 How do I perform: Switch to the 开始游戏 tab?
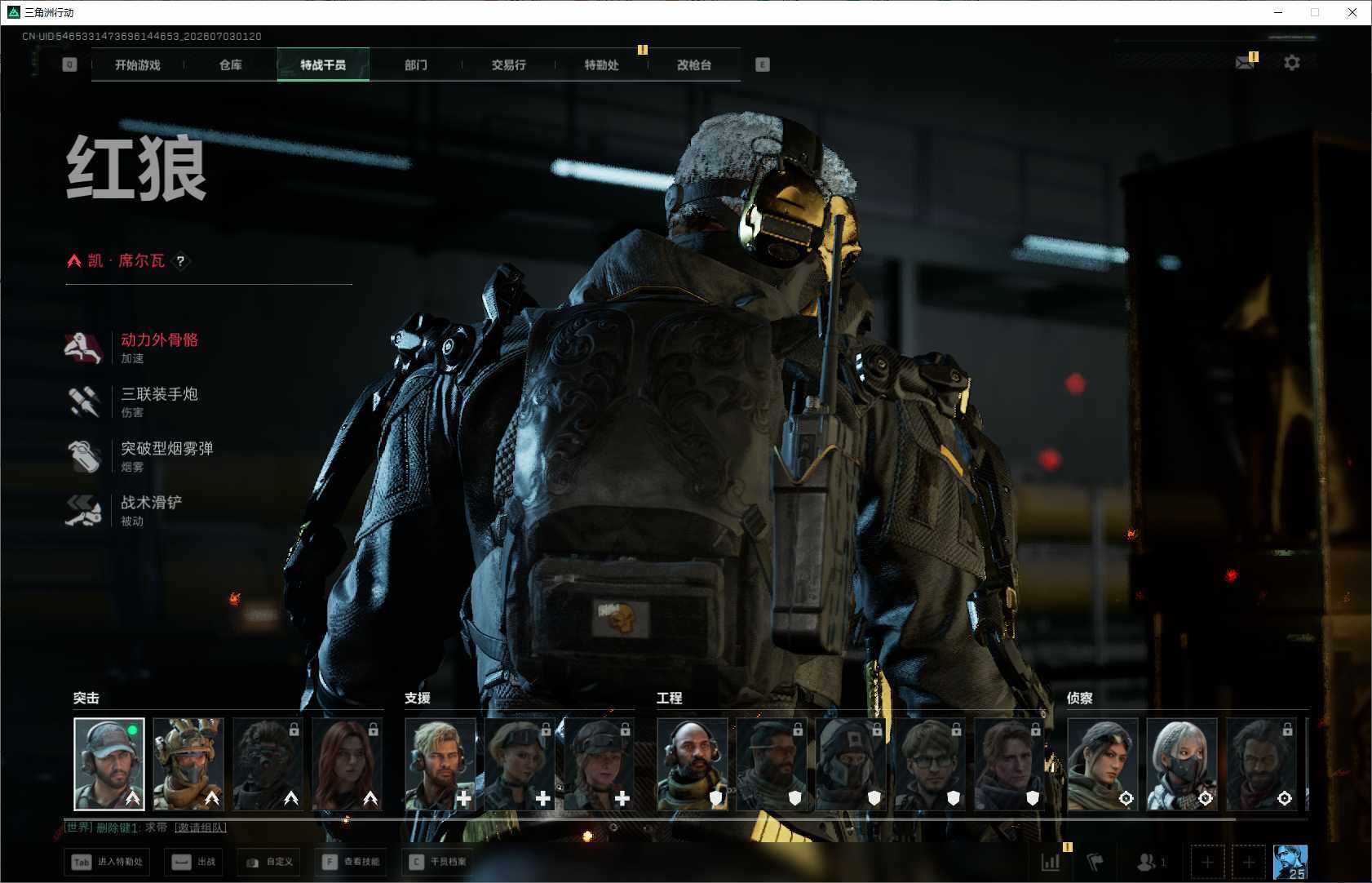pyautogui.click(x=138, y=64)
